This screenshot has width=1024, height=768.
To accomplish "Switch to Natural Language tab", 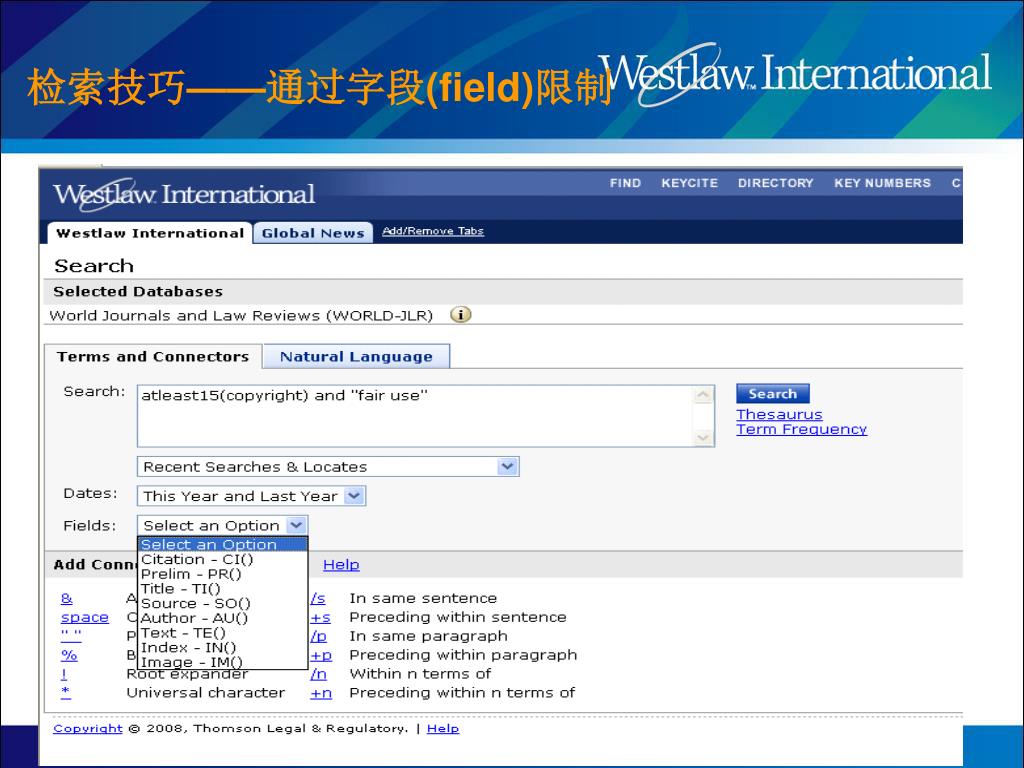I will coord(356,357).
